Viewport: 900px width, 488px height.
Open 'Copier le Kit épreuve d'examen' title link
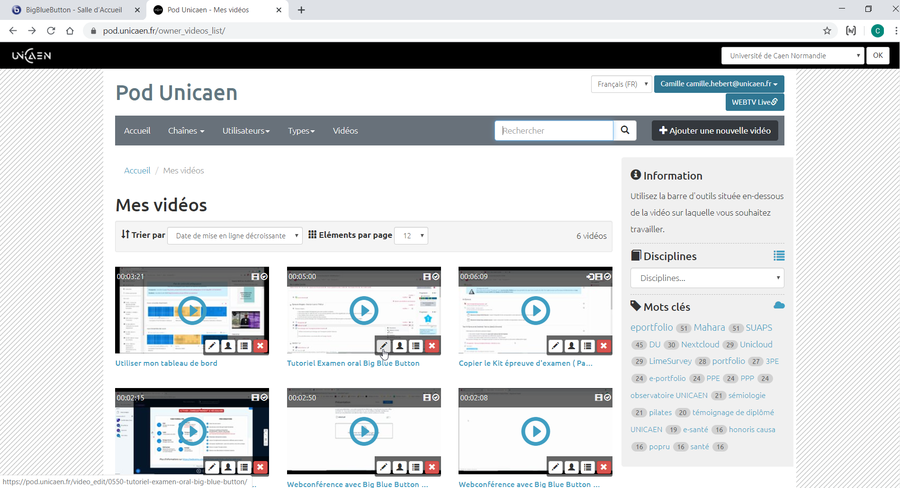point(525,363)
